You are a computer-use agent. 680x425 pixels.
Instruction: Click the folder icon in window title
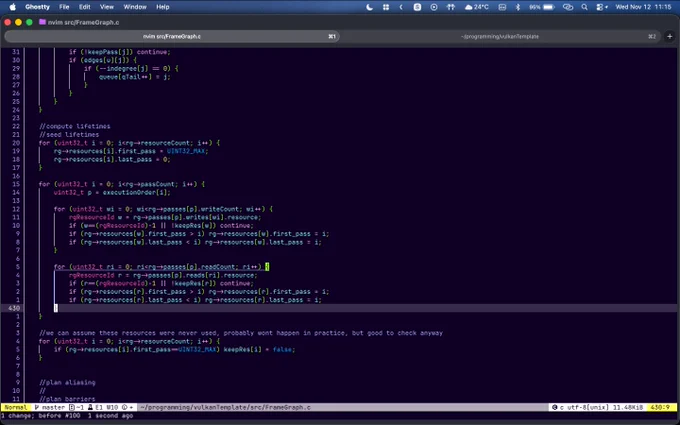pos(42,22)
